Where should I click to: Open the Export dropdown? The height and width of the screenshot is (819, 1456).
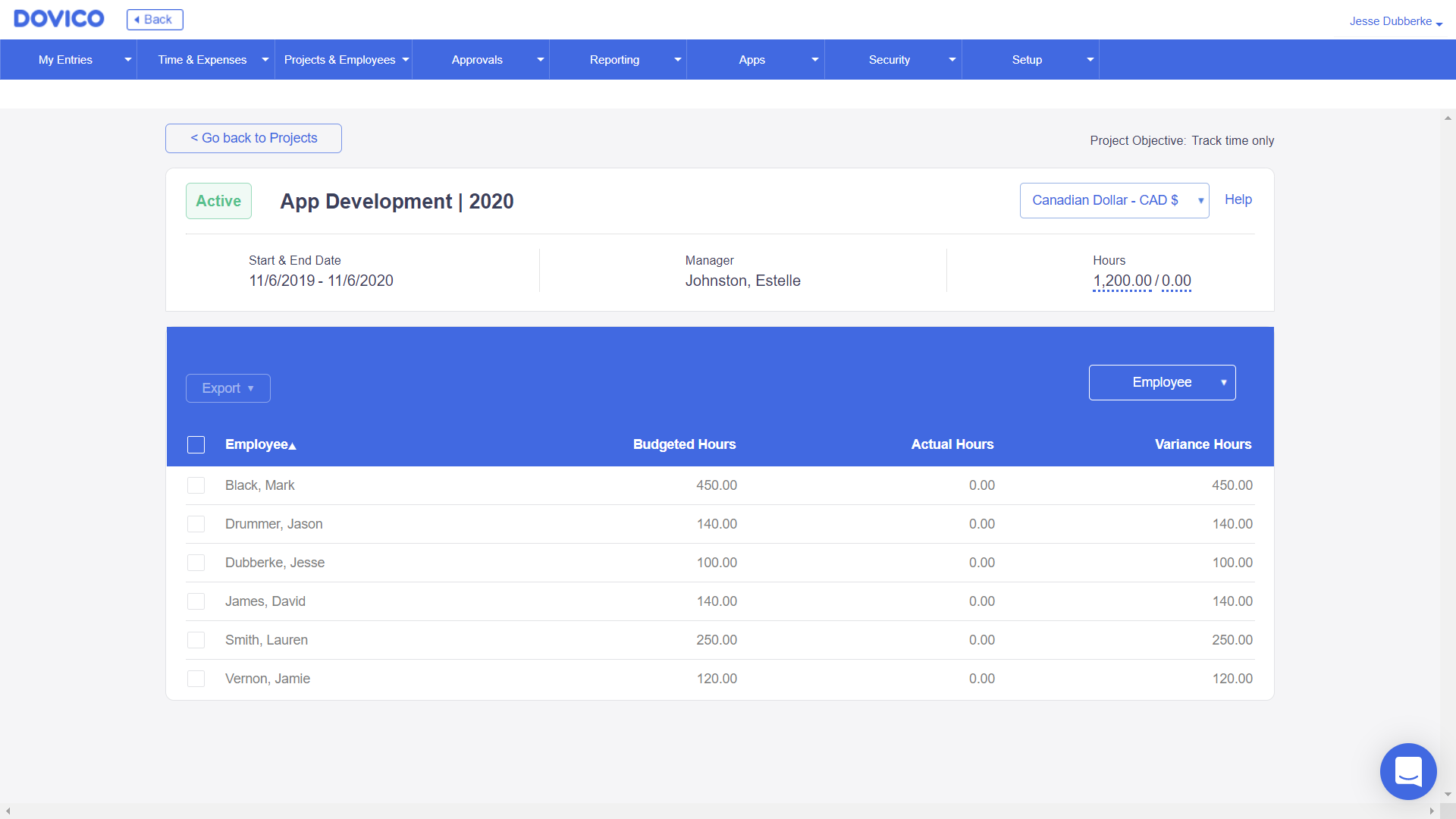227,388
